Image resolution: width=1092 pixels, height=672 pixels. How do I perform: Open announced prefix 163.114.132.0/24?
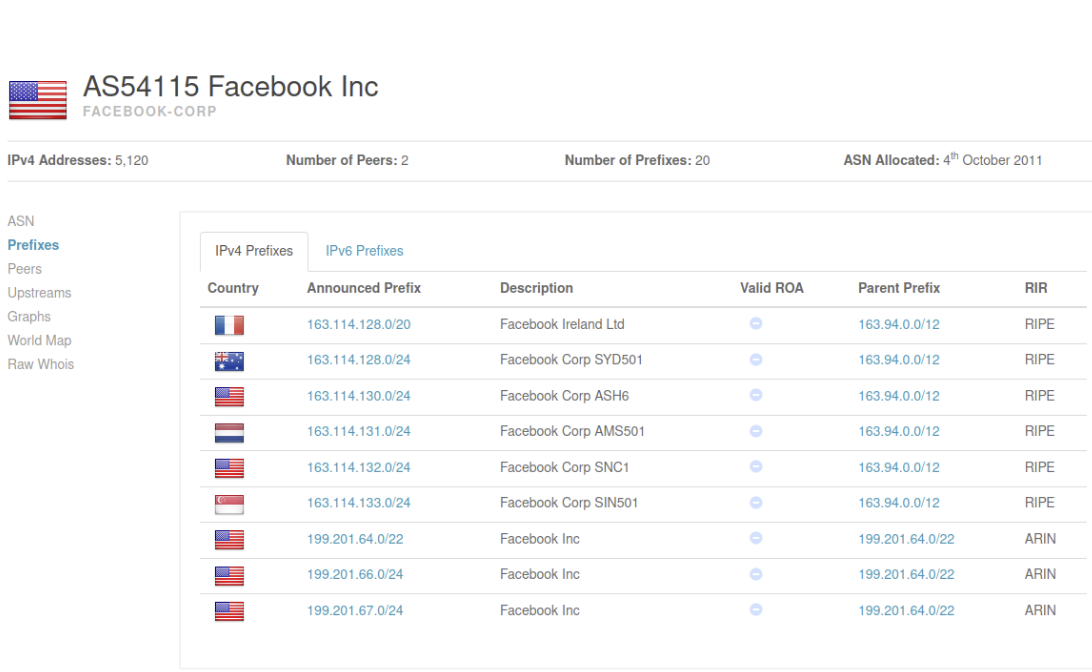tap(359, 467)
